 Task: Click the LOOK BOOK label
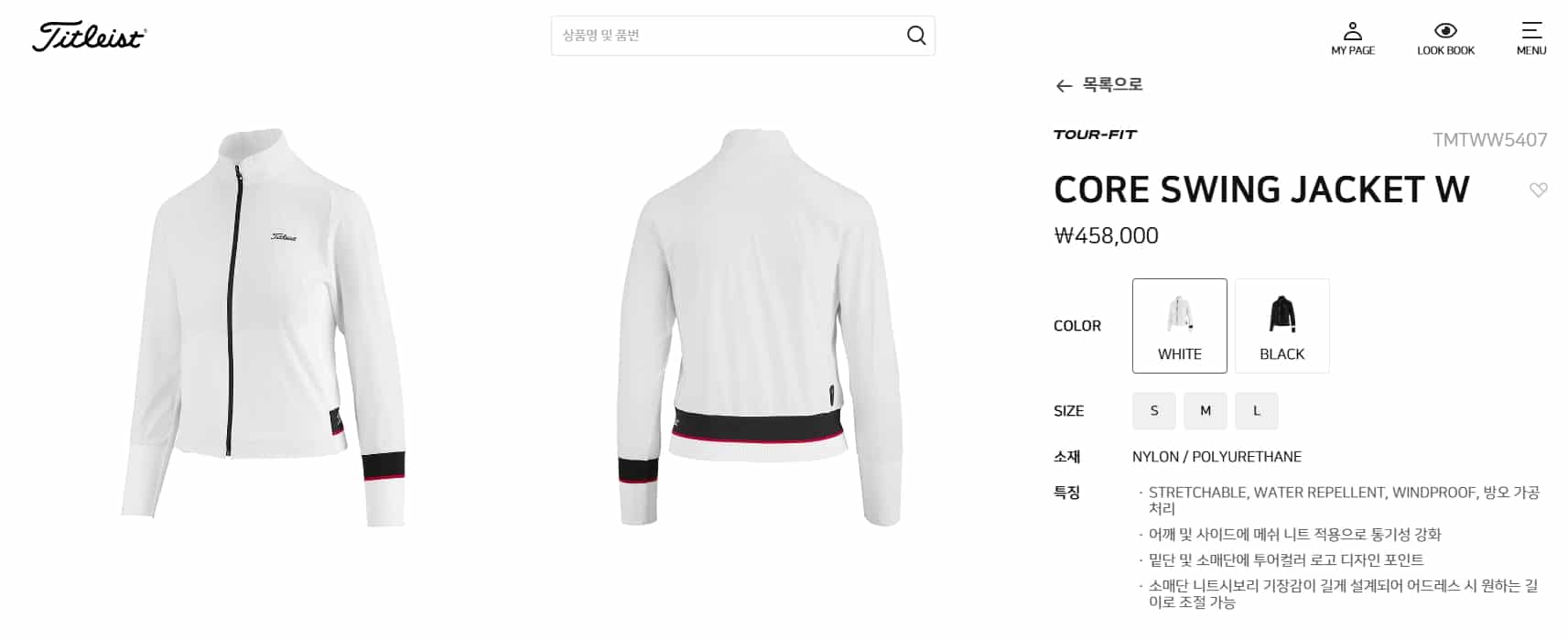(x=1446, y=50)
